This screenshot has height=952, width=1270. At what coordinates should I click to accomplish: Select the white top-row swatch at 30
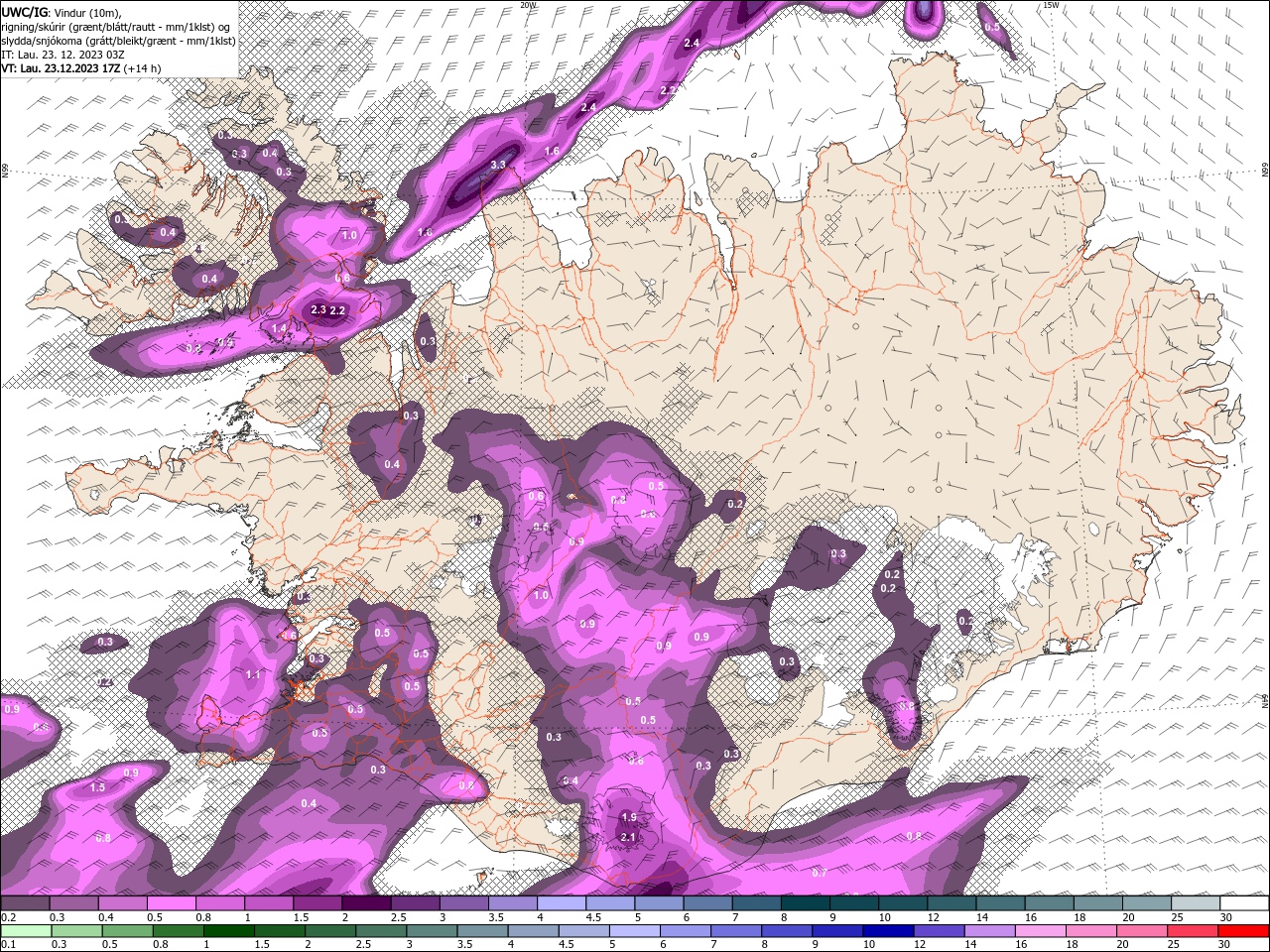[1244, 903]
